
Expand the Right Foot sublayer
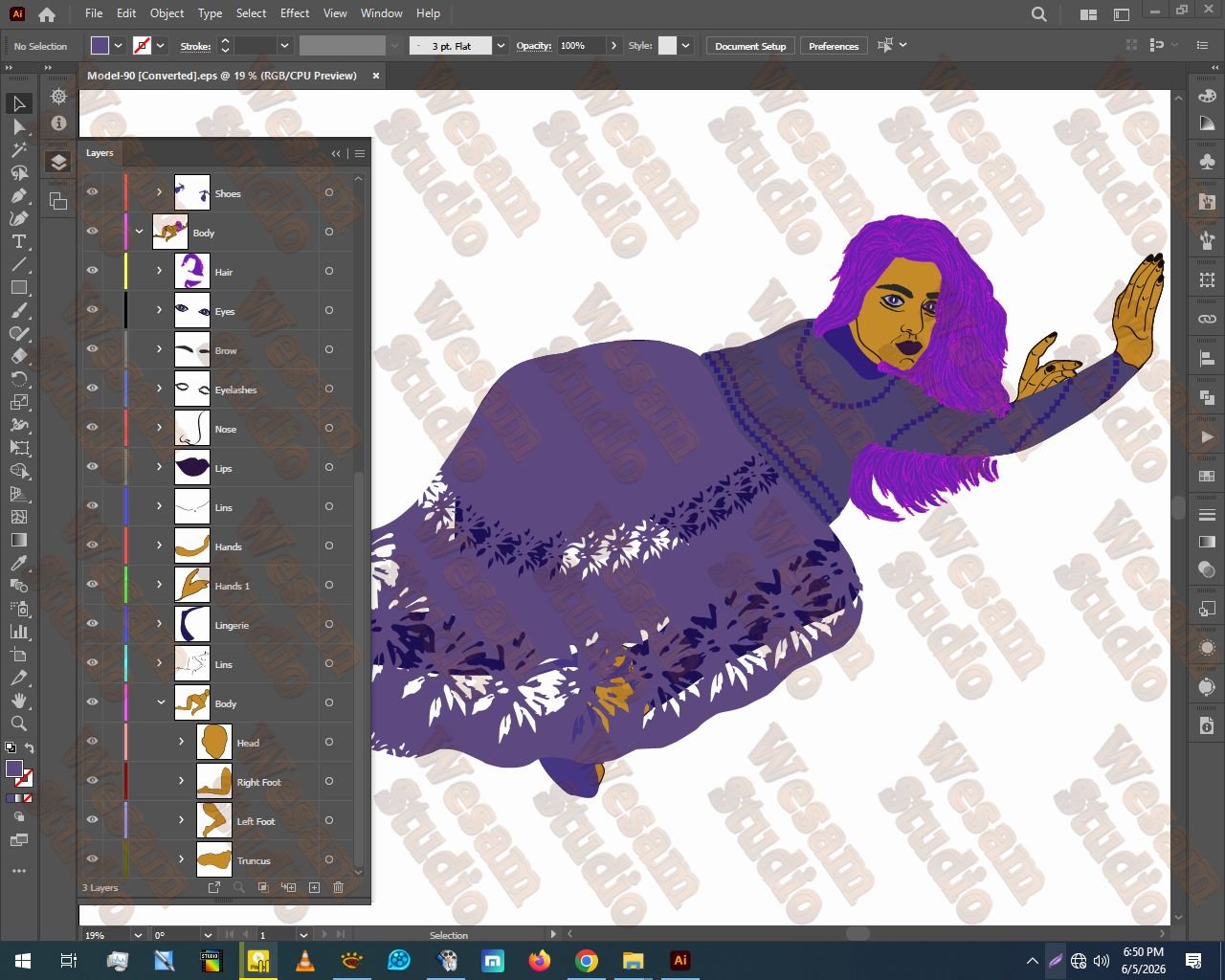(181, 781)
